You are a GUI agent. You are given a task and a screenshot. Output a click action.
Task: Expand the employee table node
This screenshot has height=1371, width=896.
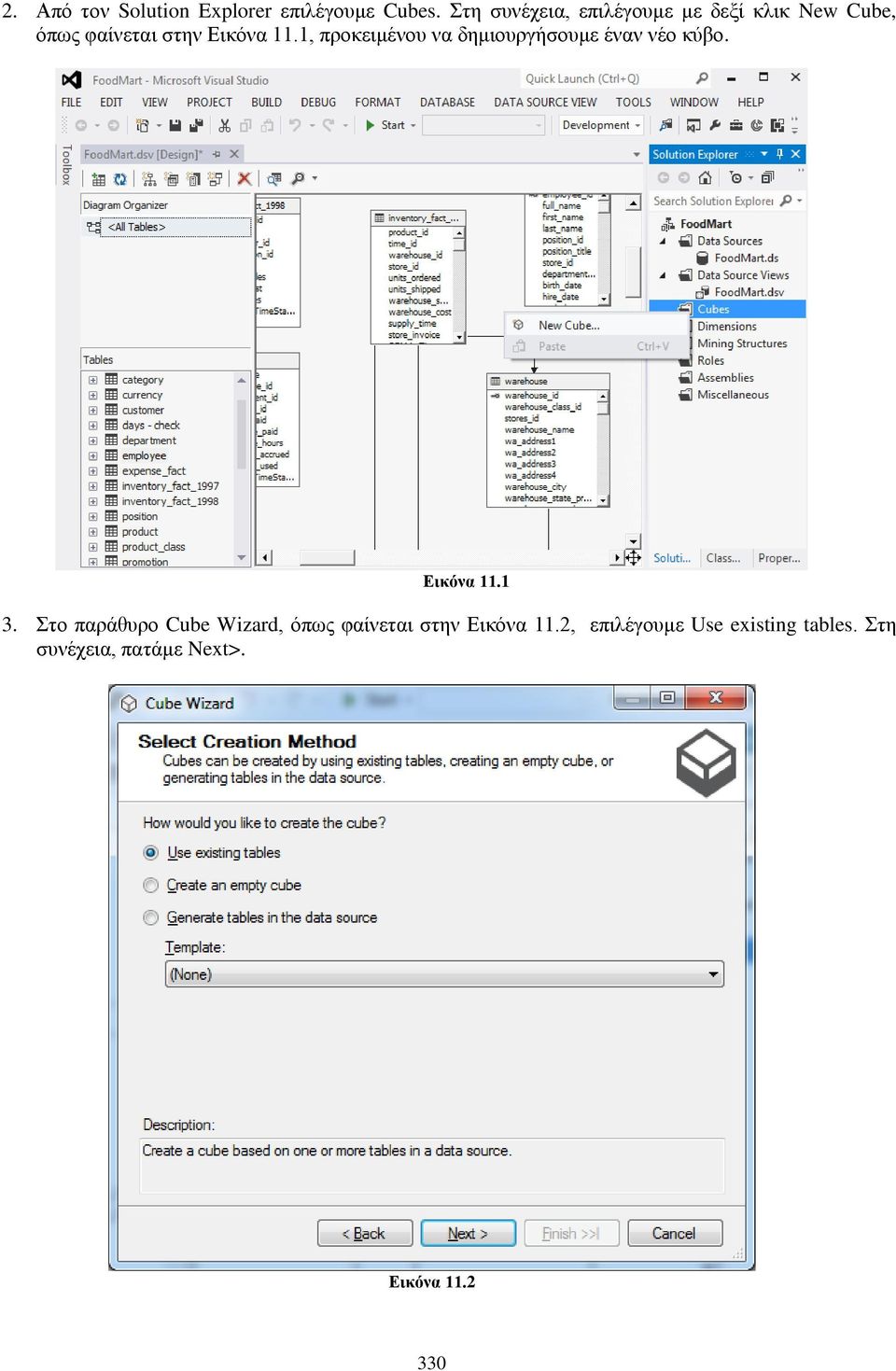click(x=93, y=456)
